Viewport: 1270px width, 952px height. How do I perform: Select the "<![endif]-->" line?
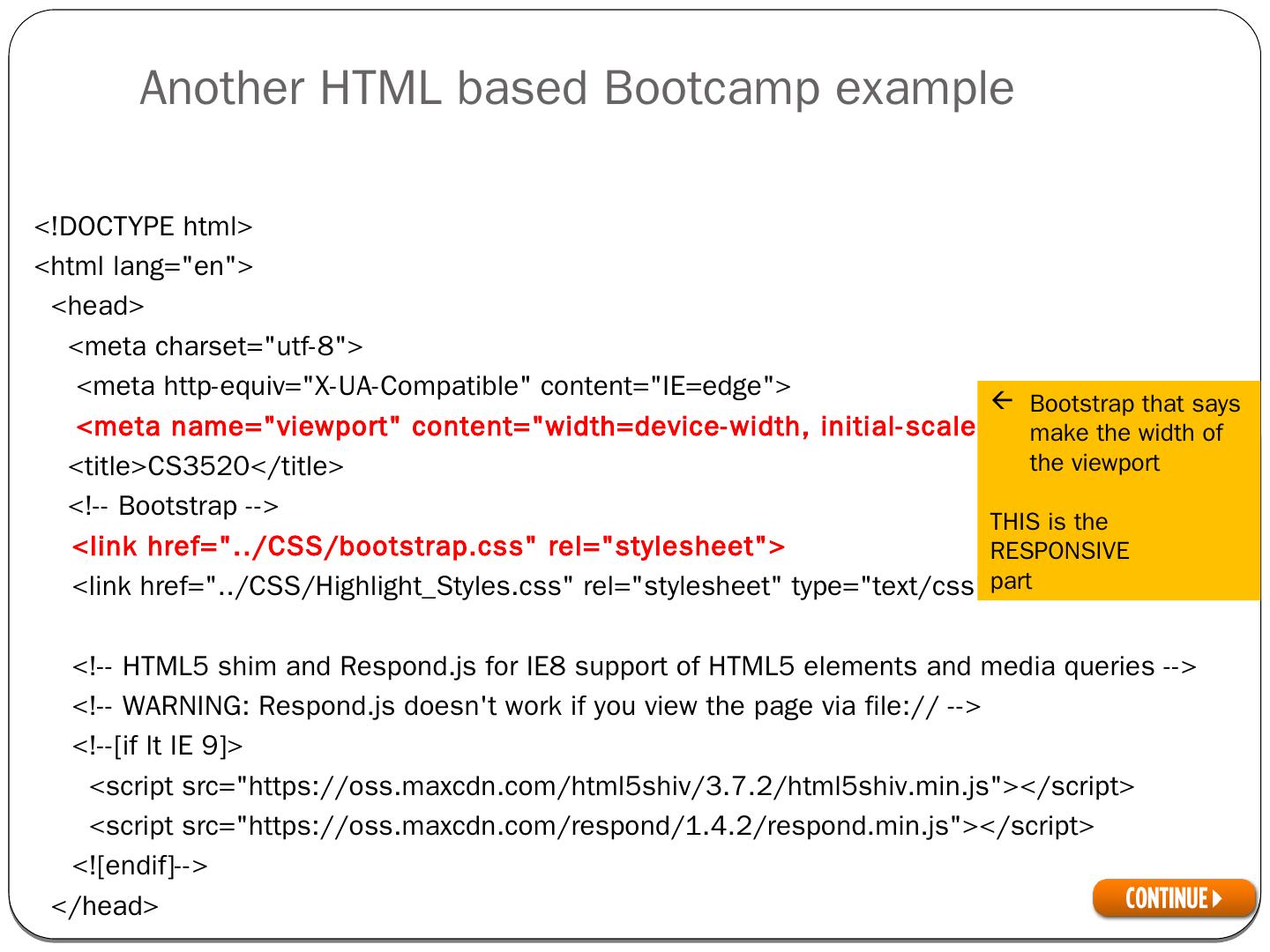pyautogui.click(x=140, y=866)
